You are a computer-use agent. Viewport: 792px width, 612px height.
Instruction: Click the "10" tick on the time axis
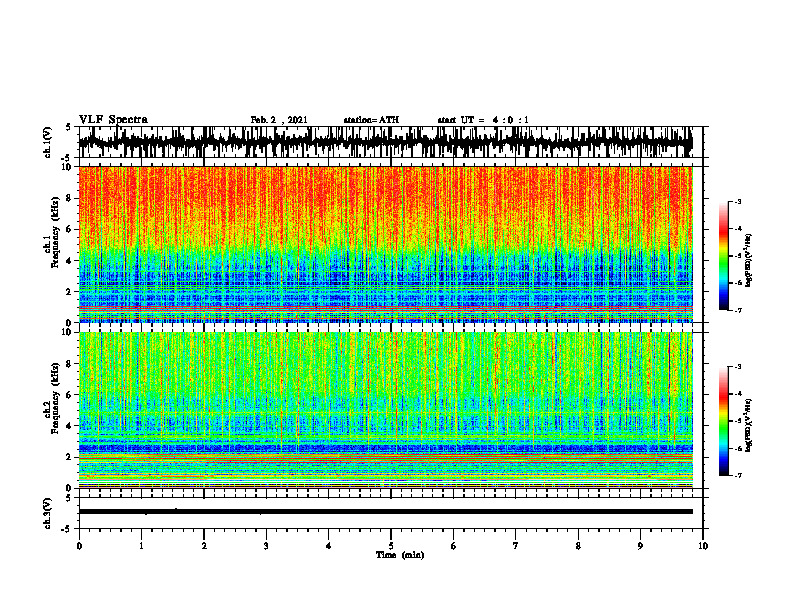[x=703, y=546]
